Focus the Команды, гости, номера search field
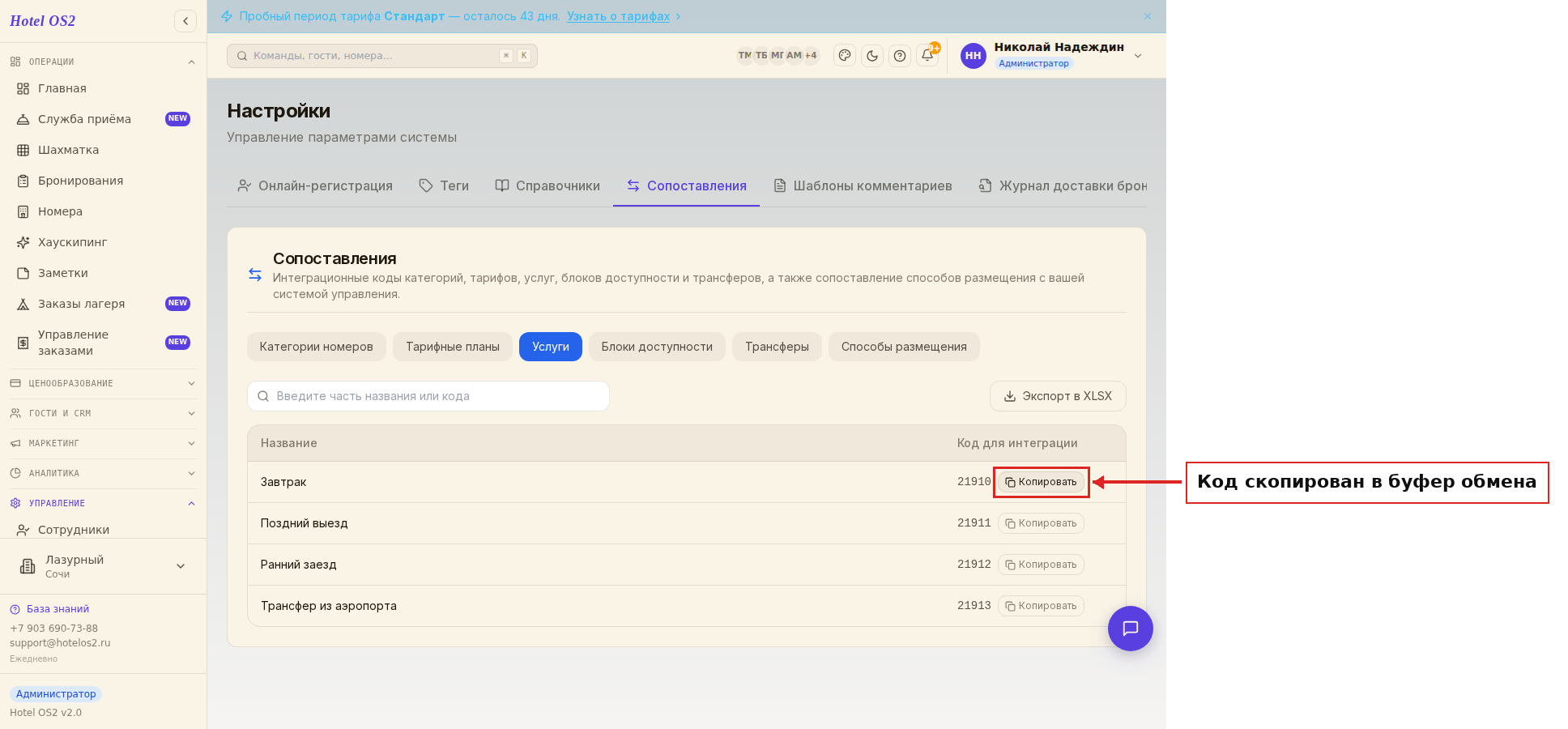The width and height of the screenshot is (1568, 729). (382, 56)
